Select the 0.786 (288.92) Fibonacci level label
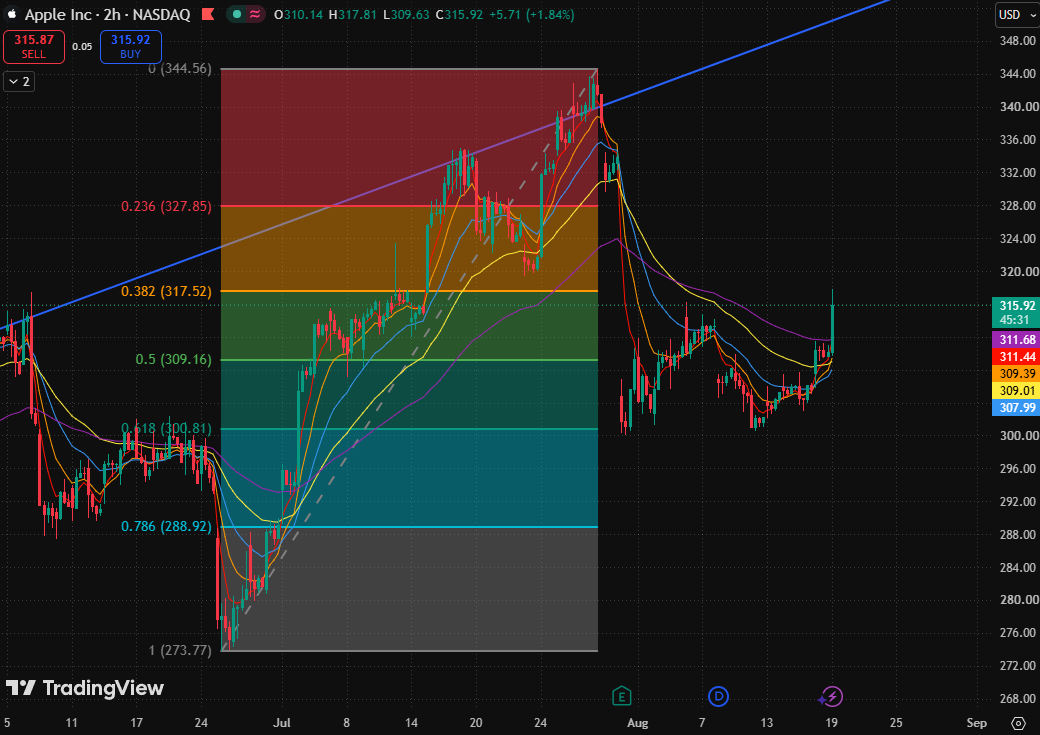1040x735 pixels. click(166, 527)
